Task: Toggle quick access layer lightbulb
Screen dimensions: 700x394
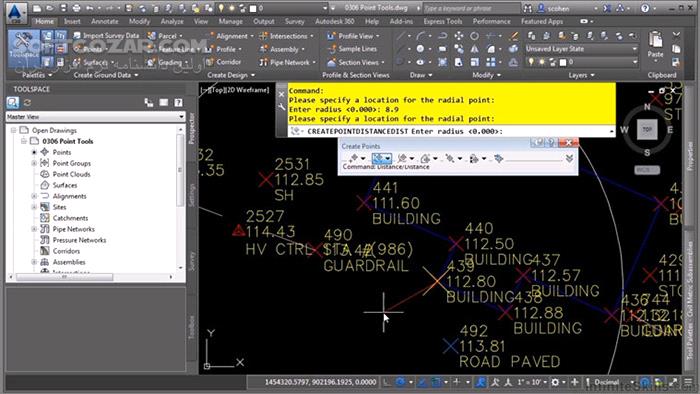Action: (x=221, y=8)
